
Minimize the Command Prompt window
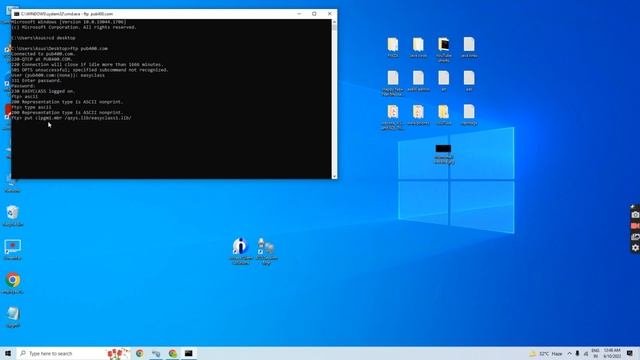(299, 14)
